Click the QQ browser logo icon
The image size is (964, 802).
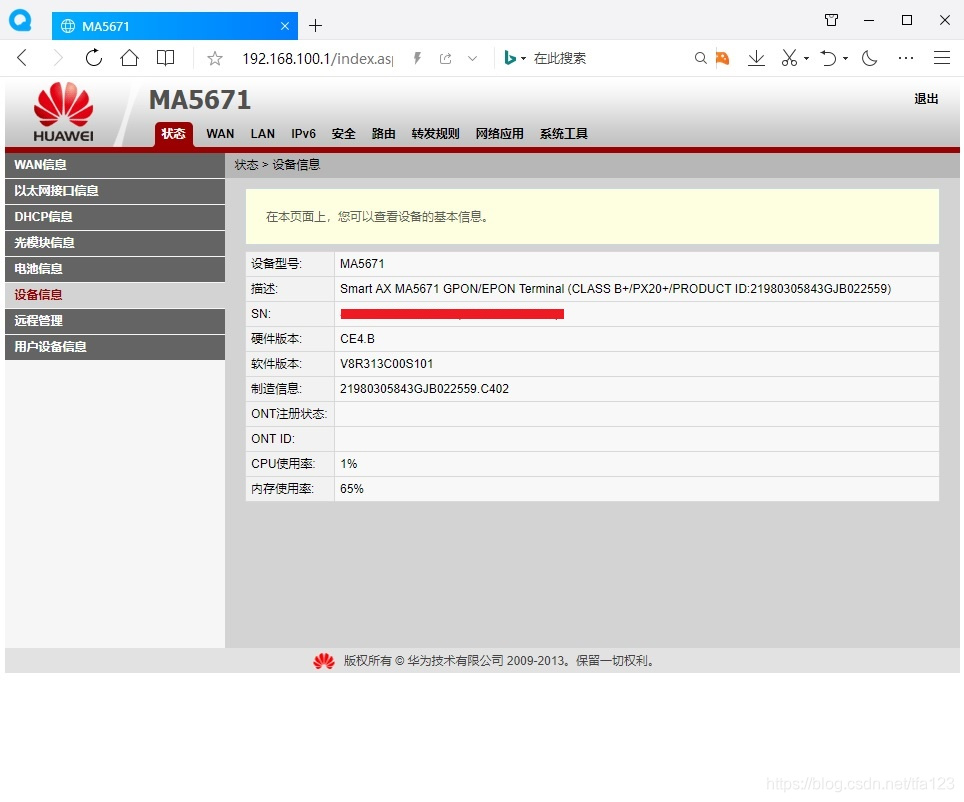click(x=20, y=20)
